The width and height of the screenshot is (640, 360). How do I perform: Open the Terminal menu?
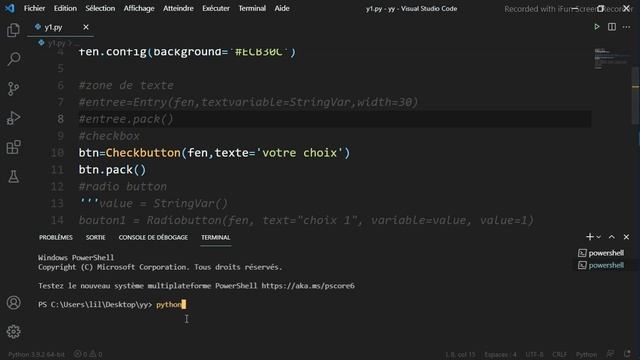tap(252, 8)
